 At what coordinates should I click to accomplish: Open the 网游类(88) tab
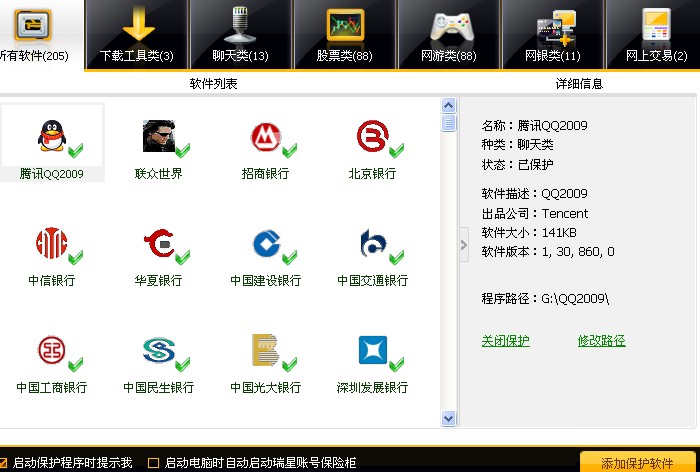[449, 35]
